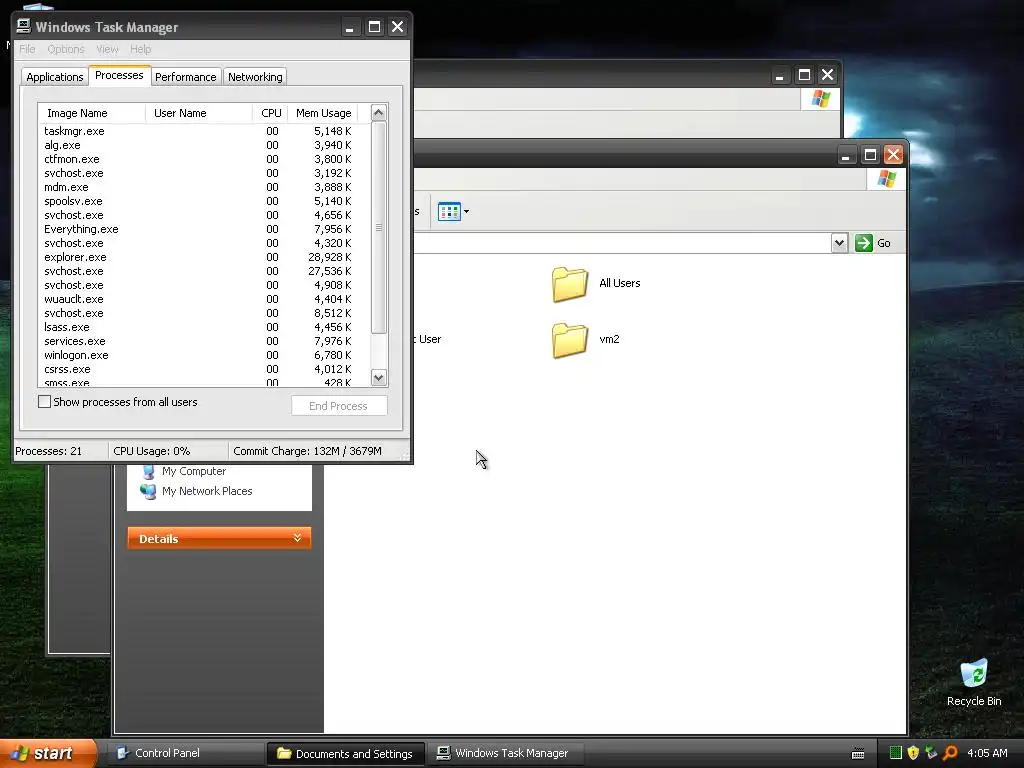The image size is (1024, 768).
Task: Switch to Control Panel taskbar button
Action: [x=185, y=753]
